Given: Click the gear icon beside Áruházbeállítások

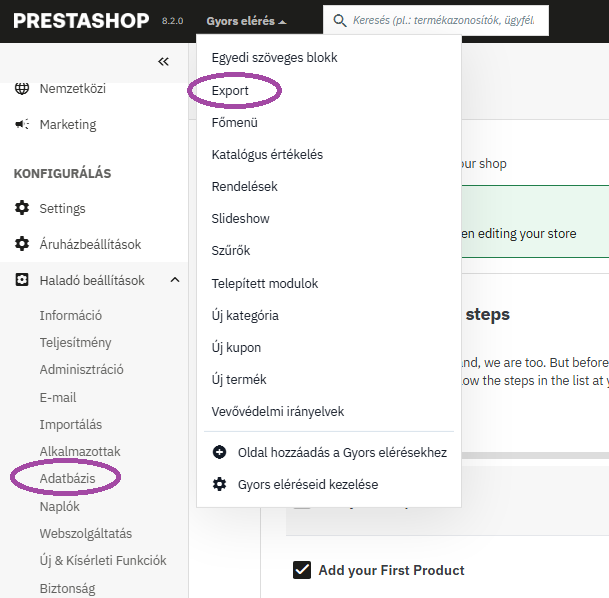Looking at the screenshot, I should 22,245.
